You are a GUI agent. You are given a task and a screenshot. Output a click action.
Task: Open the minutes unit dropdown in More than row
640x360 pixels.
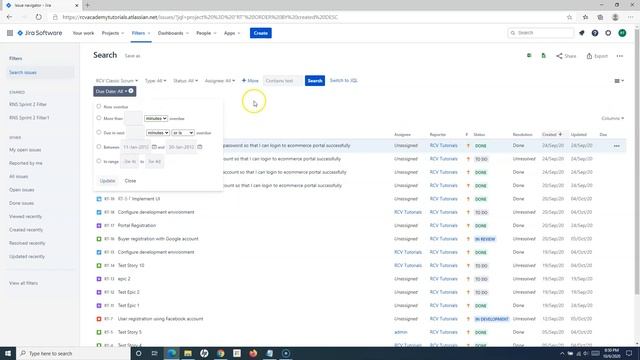click(156, 118)
